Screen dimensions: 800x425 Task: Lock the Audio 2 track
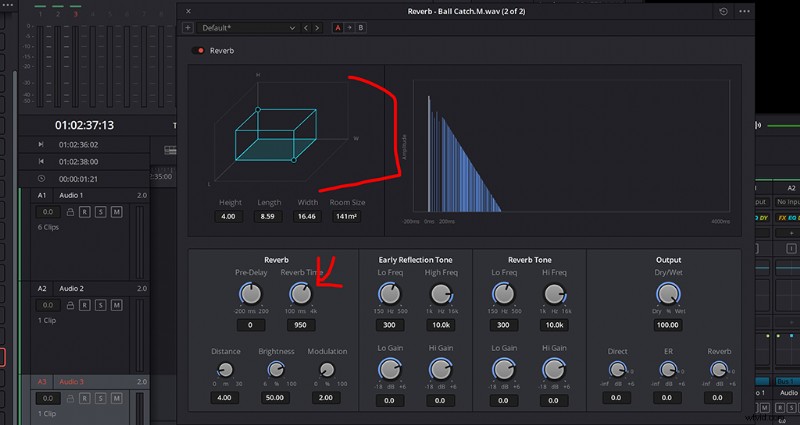point(70,305)
